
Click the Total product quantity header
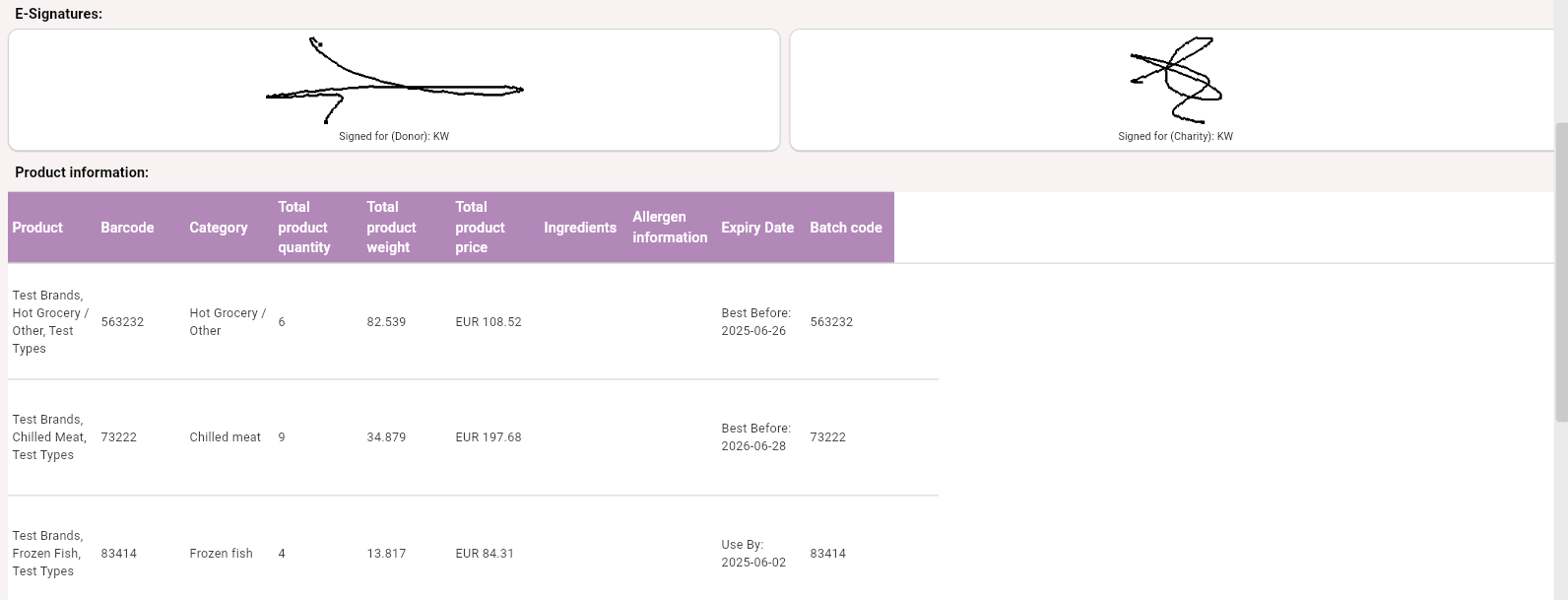(303, 228)
